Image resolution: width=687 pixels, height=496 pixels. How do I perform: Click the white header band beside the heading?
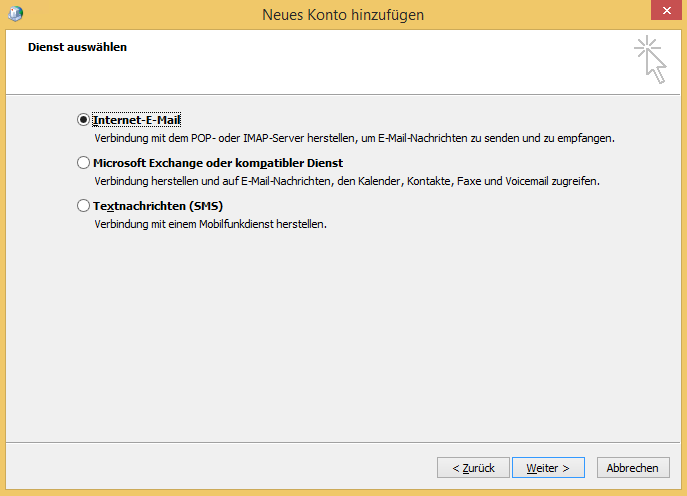point(380,60)
